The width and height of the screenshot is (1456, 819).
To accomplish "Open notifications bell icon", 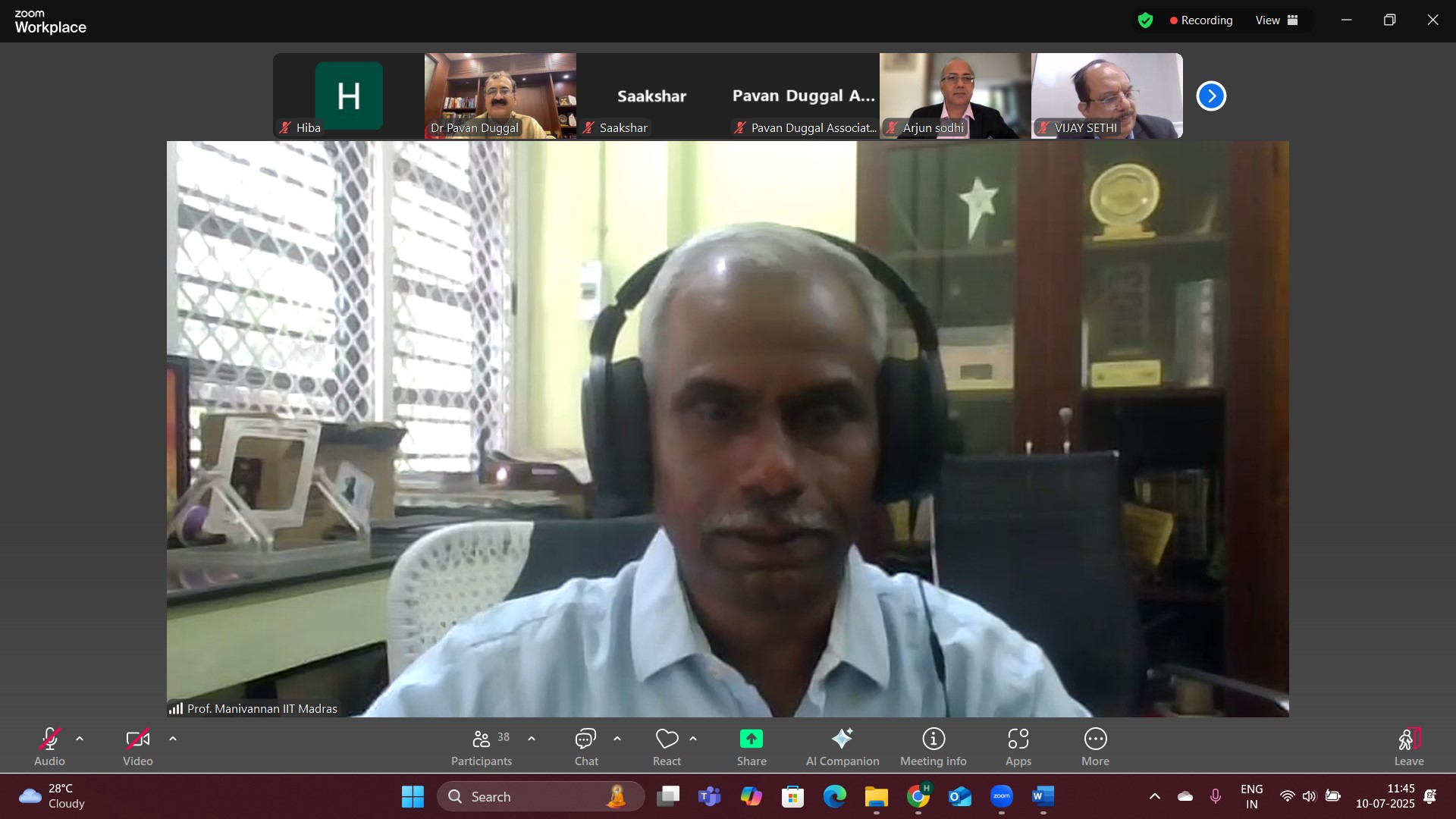I will click(x=1430, y=796).
